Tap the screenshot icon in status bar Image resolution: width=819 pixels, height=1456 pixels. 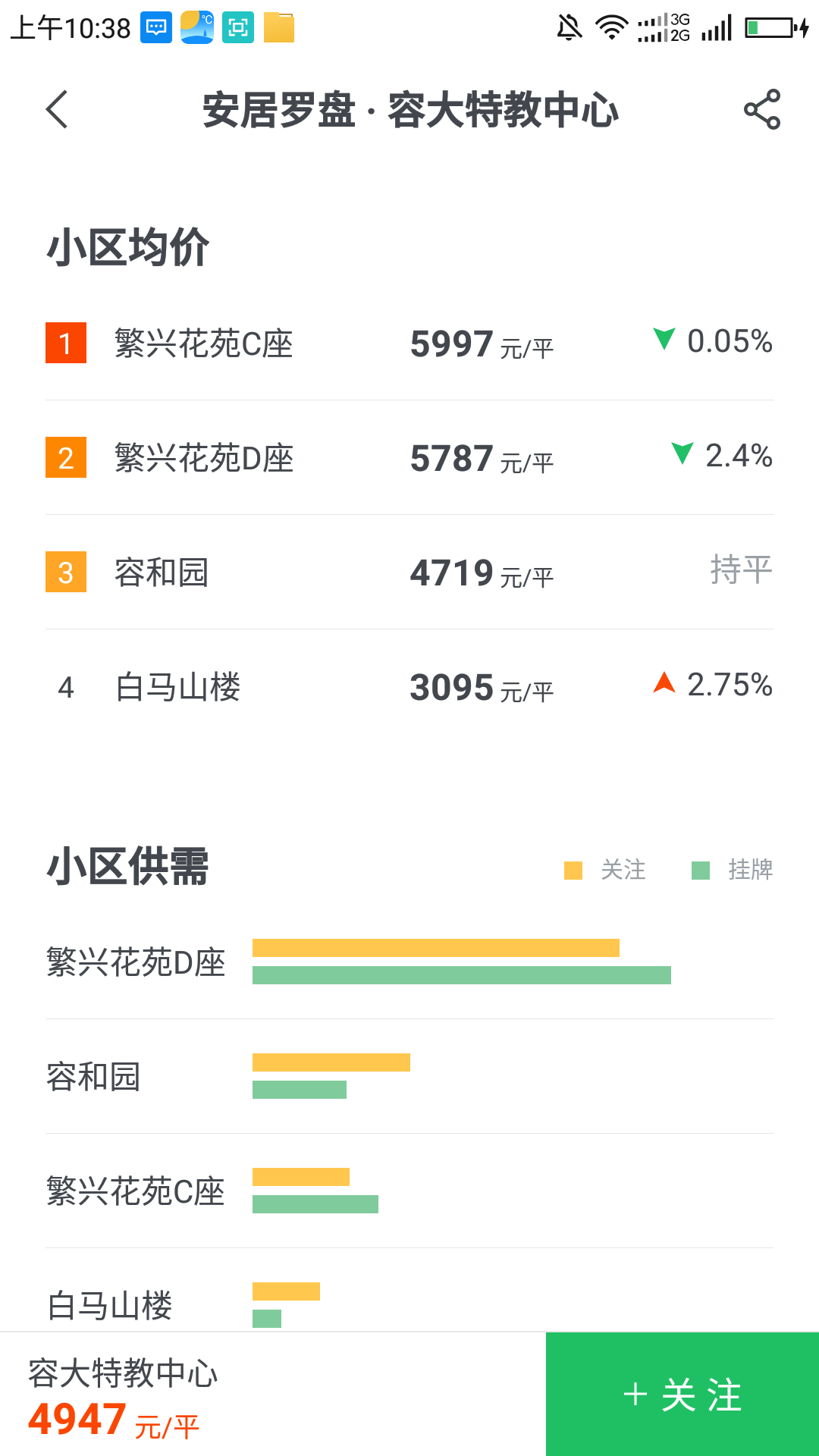pos(238,28)
